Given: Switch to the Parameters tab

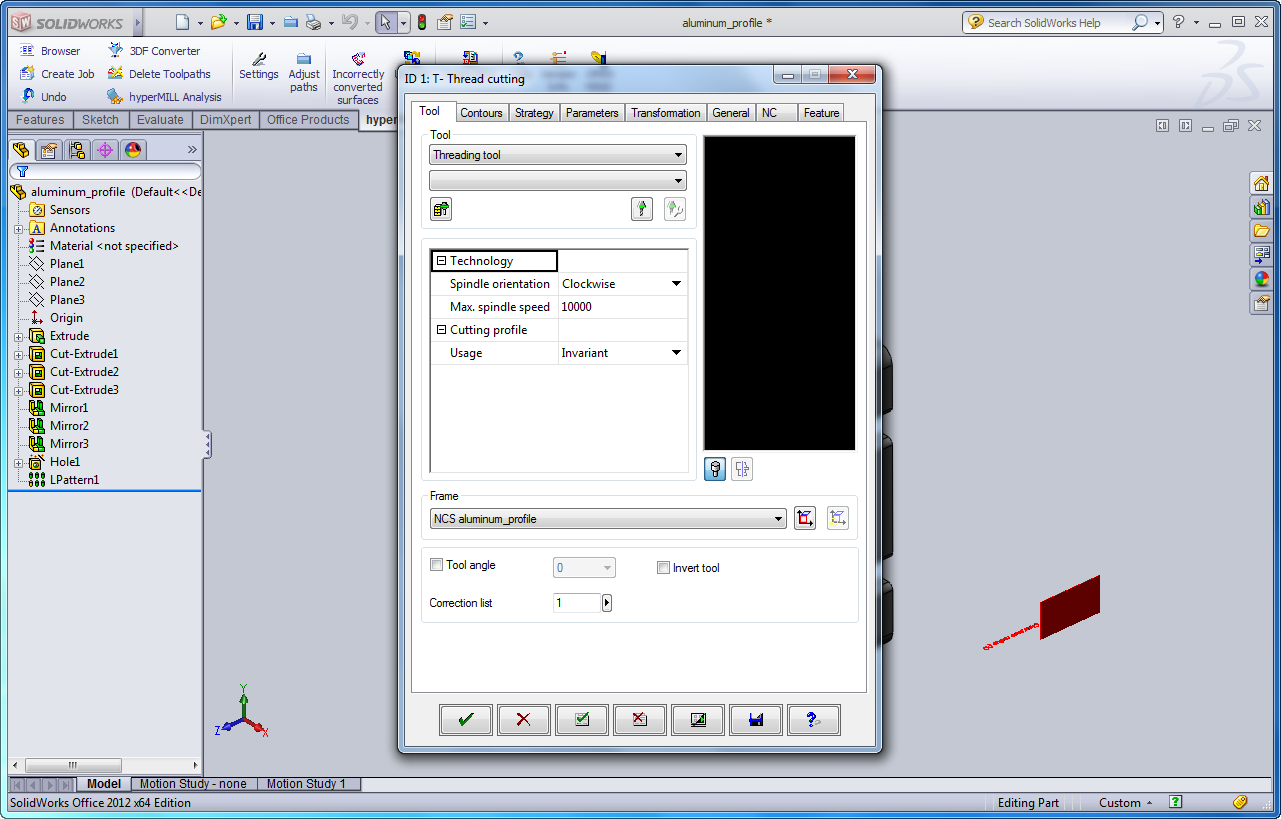Looking at the screenshot, I should [592, 113].
